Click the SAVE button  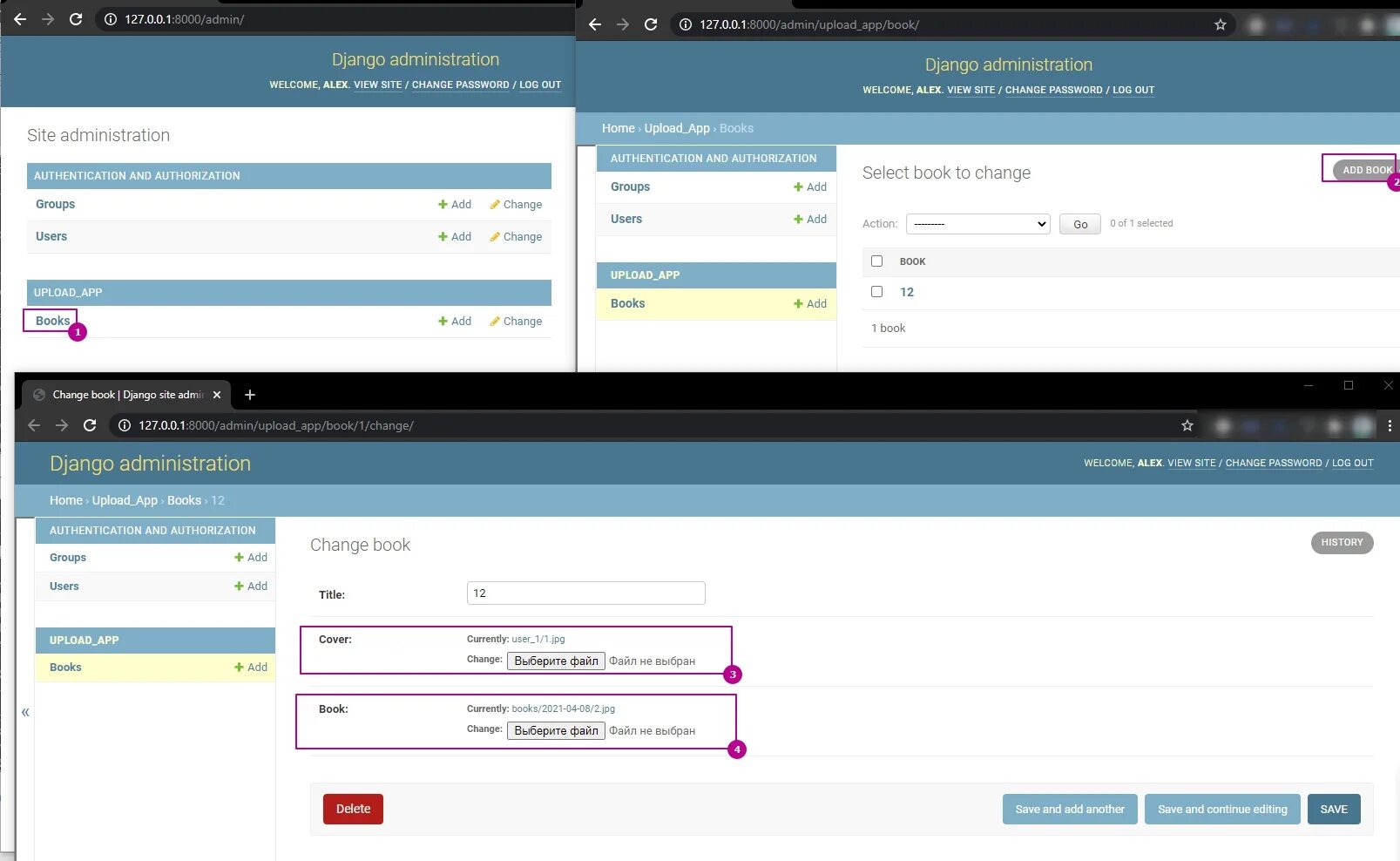(x=1334, y=809)
